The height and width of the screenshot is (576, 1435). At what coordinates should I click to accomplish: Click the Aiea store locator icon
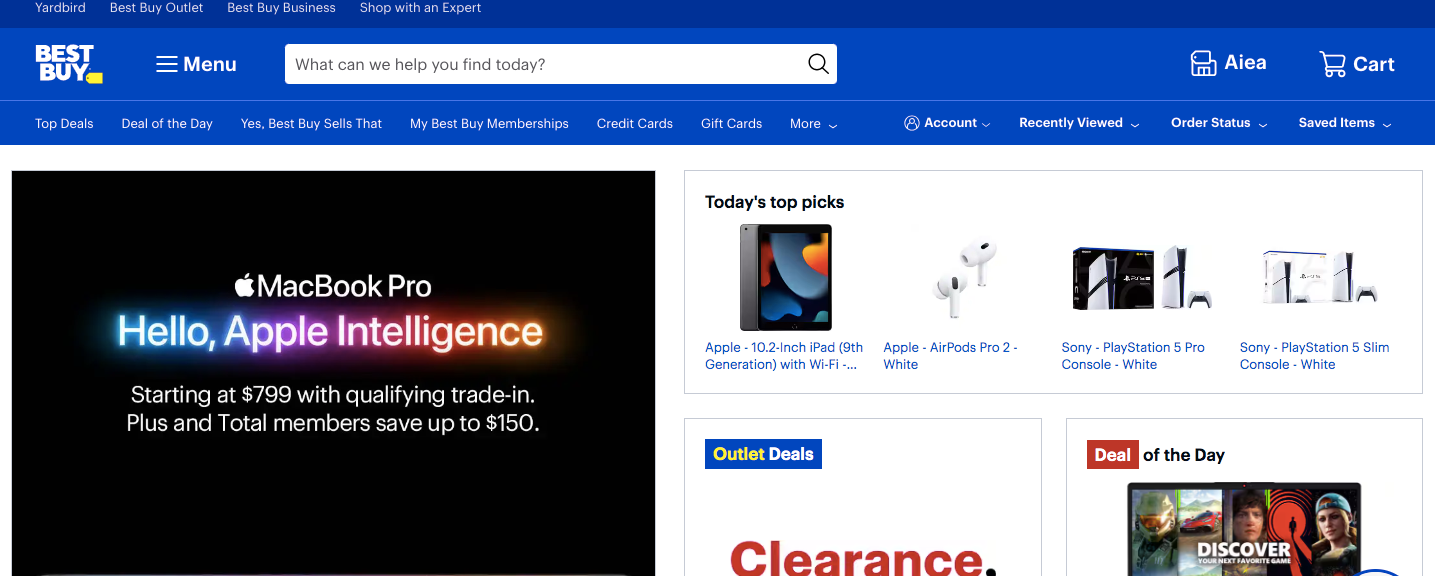point(1203,63)
